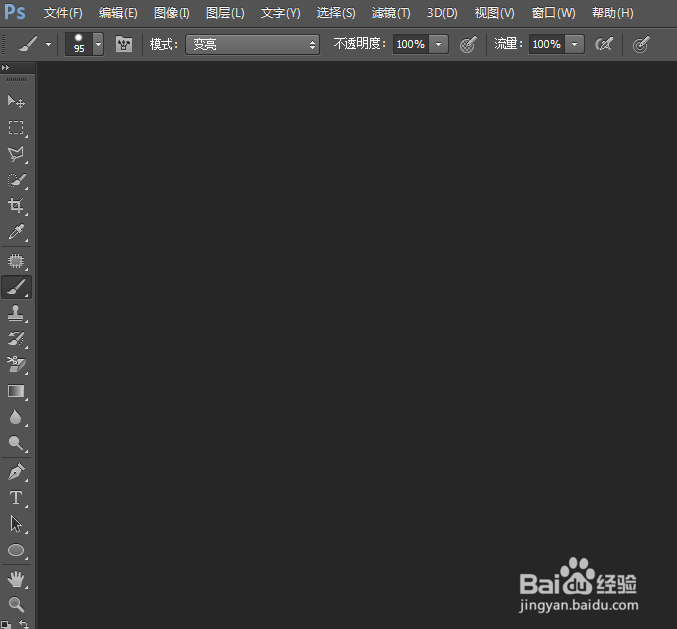Toggle pressure for opacity button
Image resolution: width=677 pixels, height=629 pixels.
pos(468,44)
